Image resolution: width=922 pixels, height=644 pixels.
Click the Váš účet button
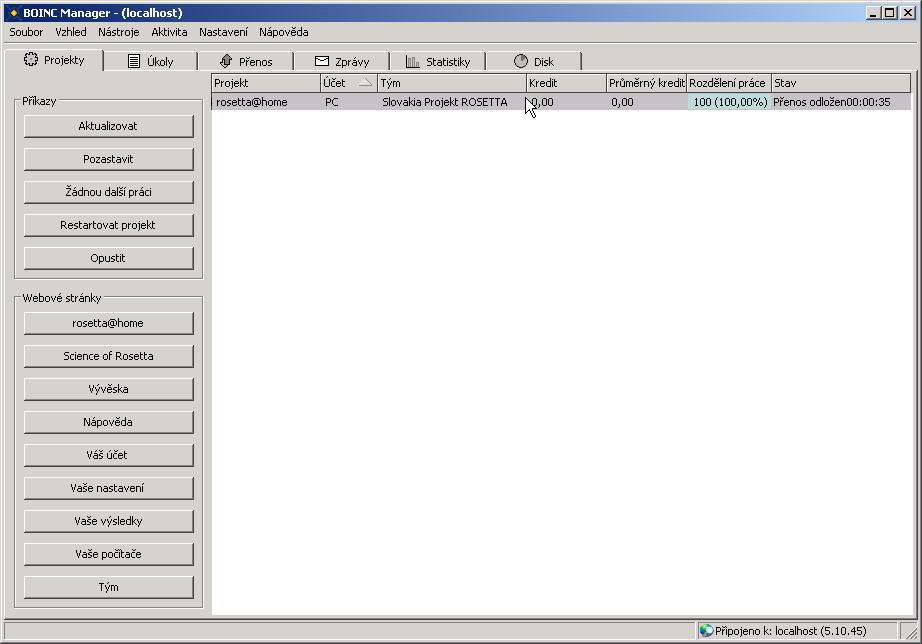108,455
